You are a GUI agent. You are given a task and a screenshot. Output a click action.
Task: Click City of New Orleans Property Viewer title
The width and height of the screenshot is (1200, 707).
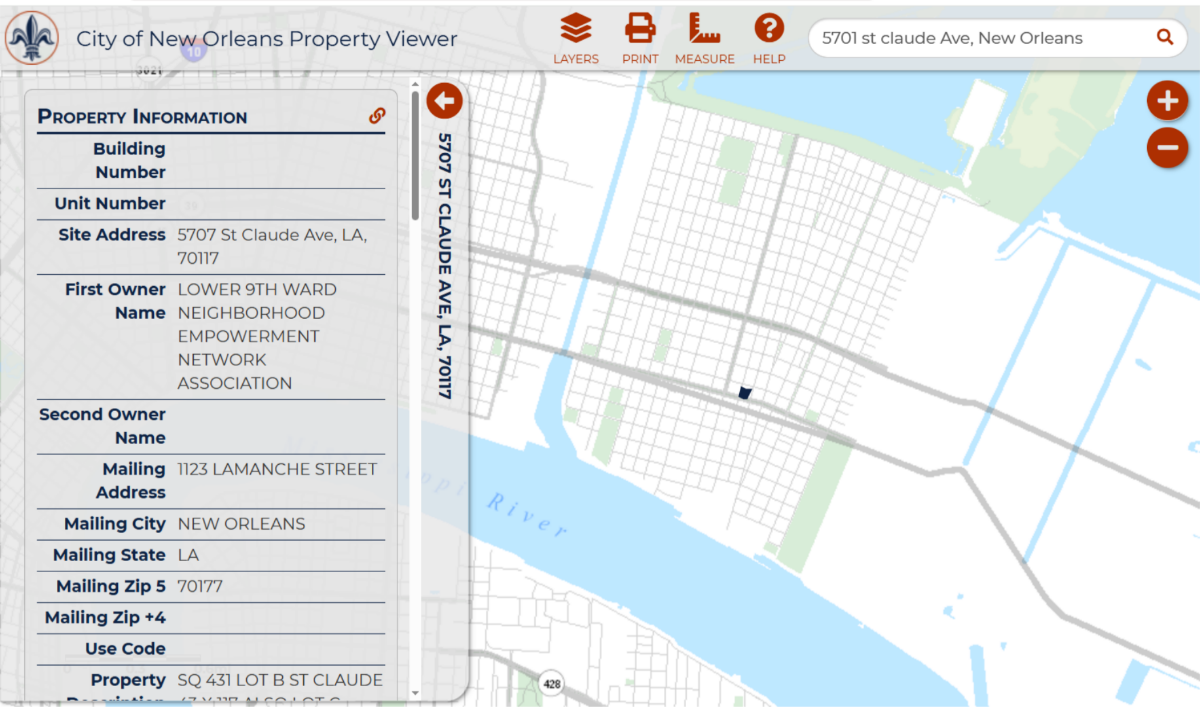tap(267, 39)
